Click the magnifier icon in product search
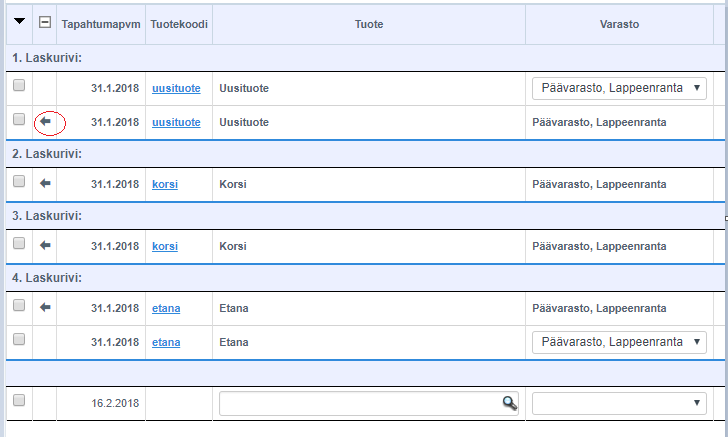Viewport: 728px width, 437px height. pyautogui.click(x=510, y=403)
